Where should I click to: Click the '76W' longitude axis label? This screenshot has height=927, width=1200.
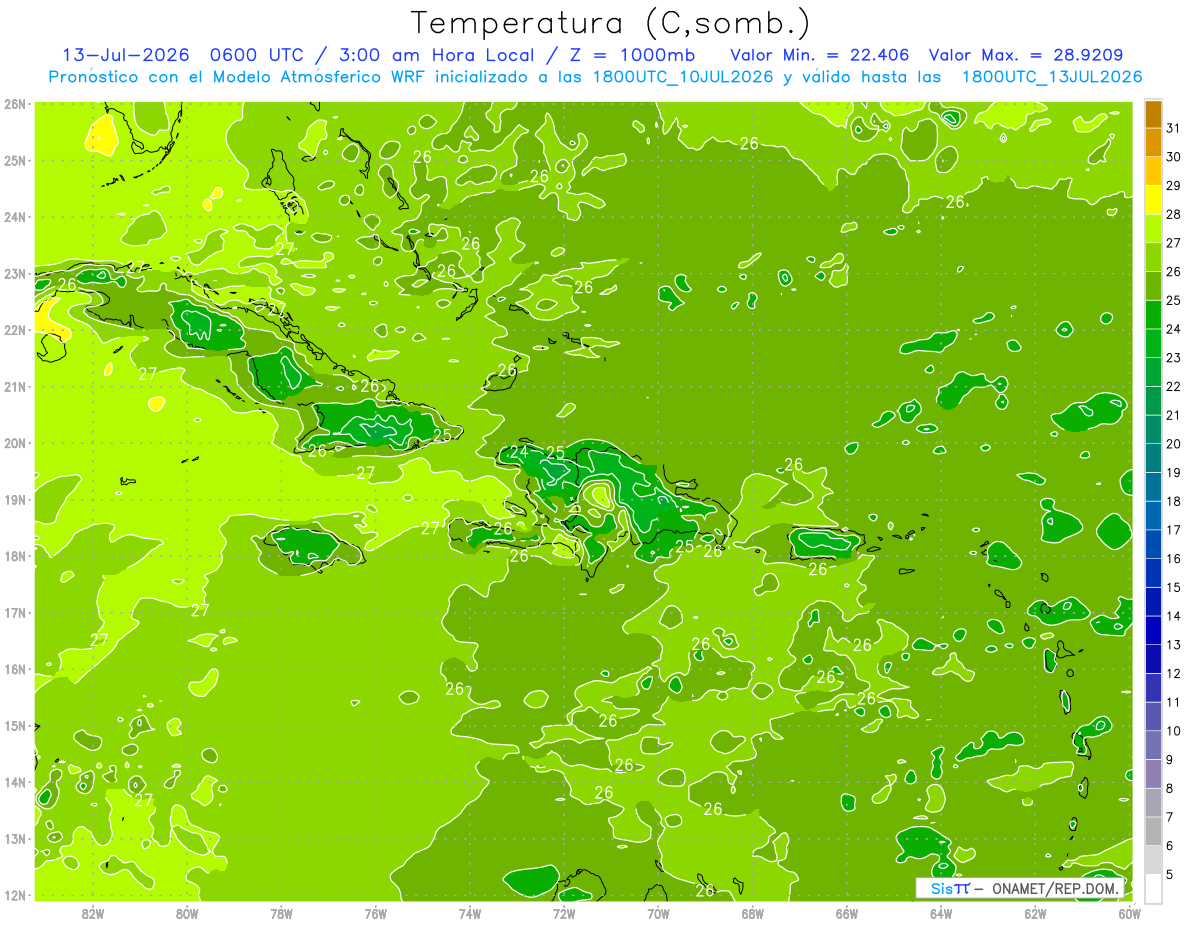click(x=376, y=913)
